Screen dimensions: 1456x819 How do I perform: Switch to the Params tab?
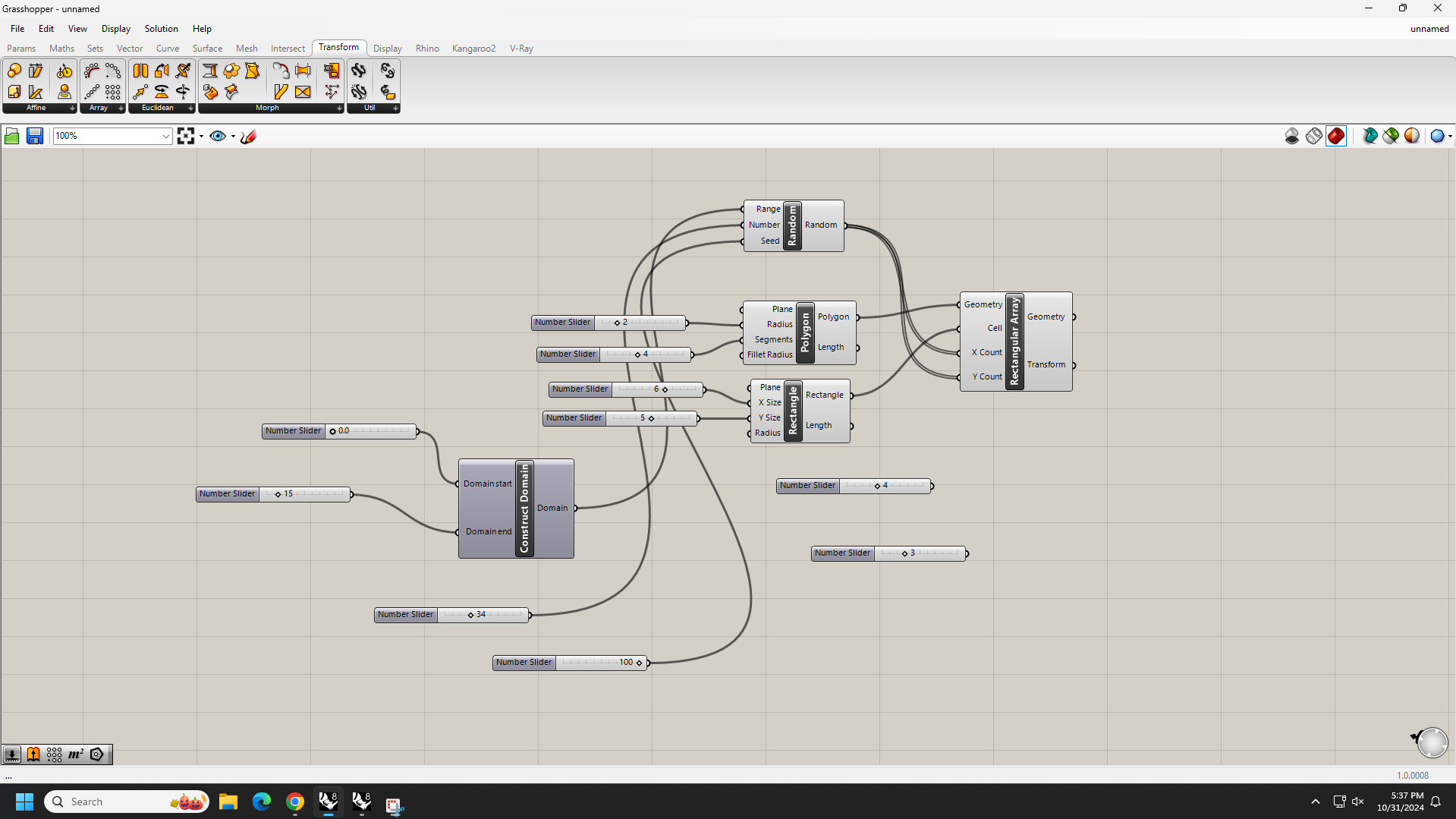[21, 49]
